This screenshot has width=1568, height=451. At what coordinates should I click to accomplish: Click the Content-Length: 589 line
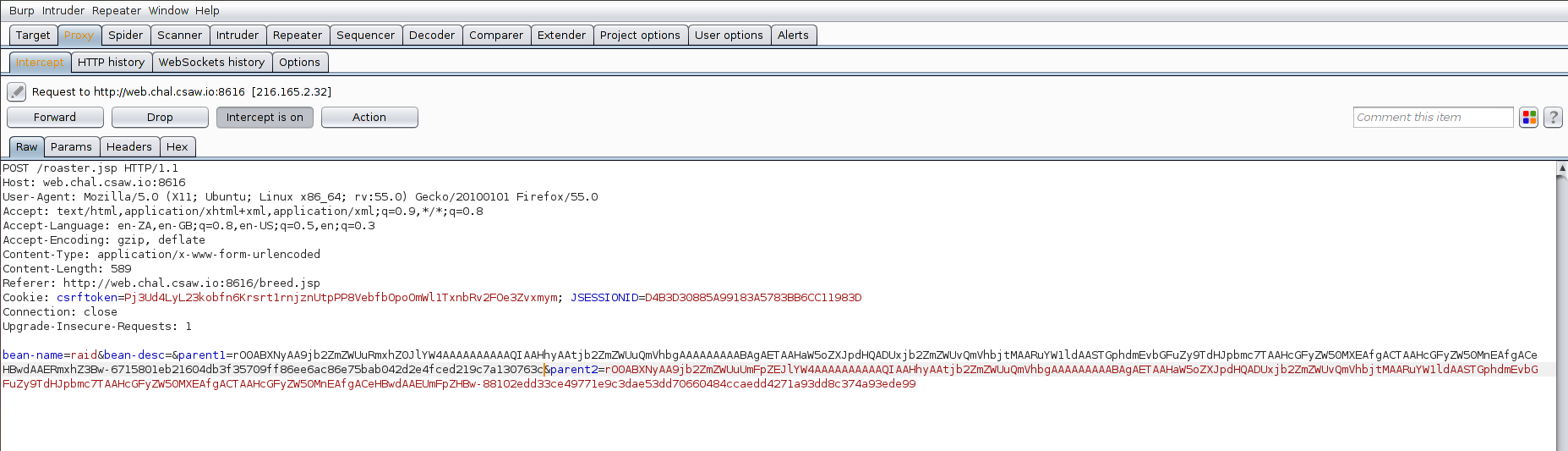67,269
